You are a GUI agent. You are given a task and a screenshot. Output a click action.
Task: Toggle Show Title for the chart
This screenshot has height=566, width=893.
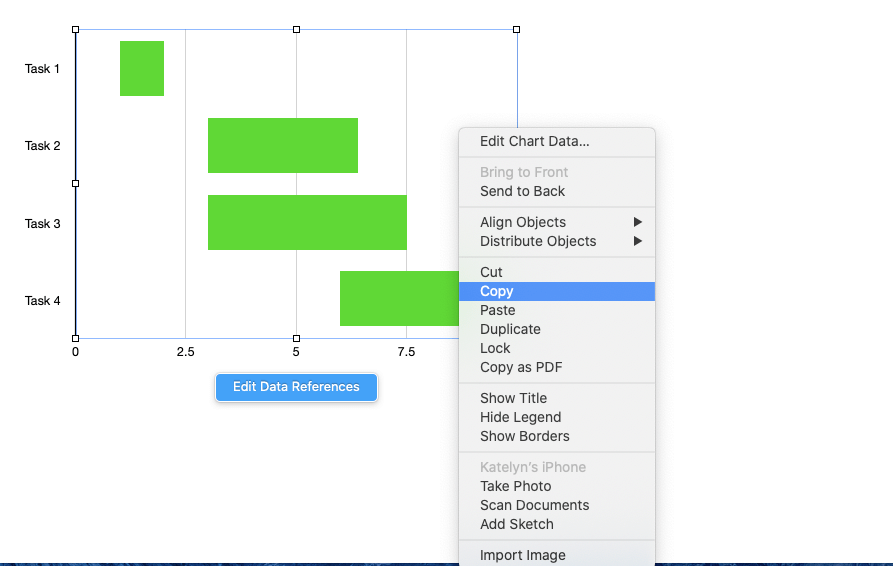[513, 398]
